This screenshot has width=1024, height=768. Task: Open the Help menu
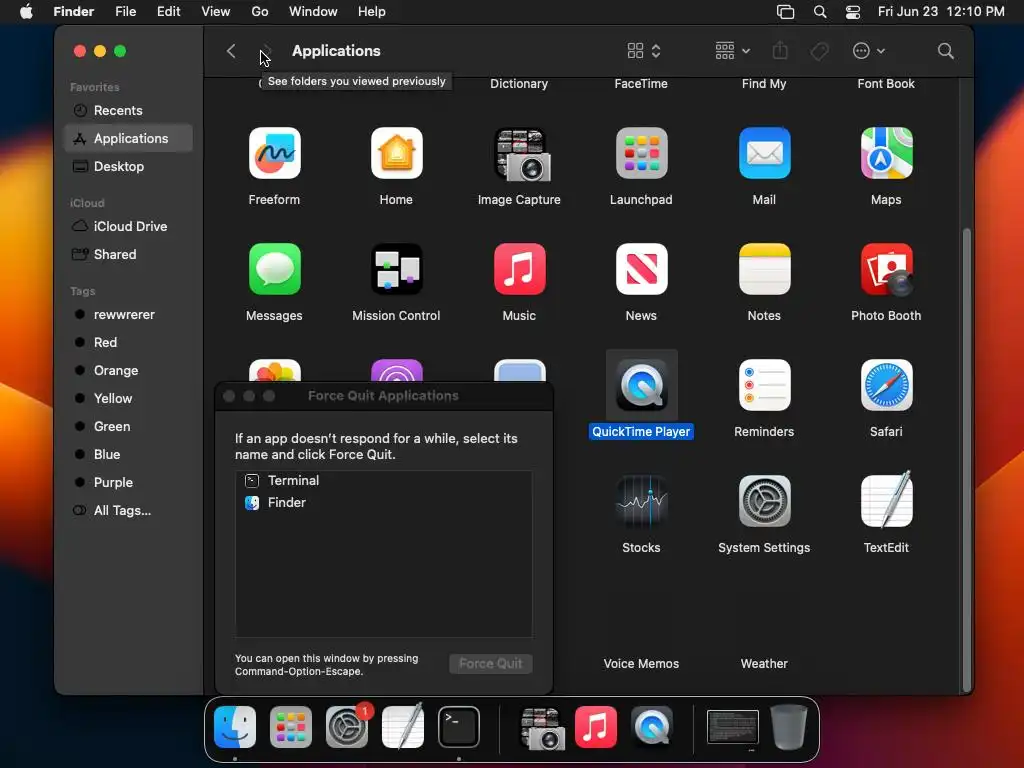[x=372, y=11]
